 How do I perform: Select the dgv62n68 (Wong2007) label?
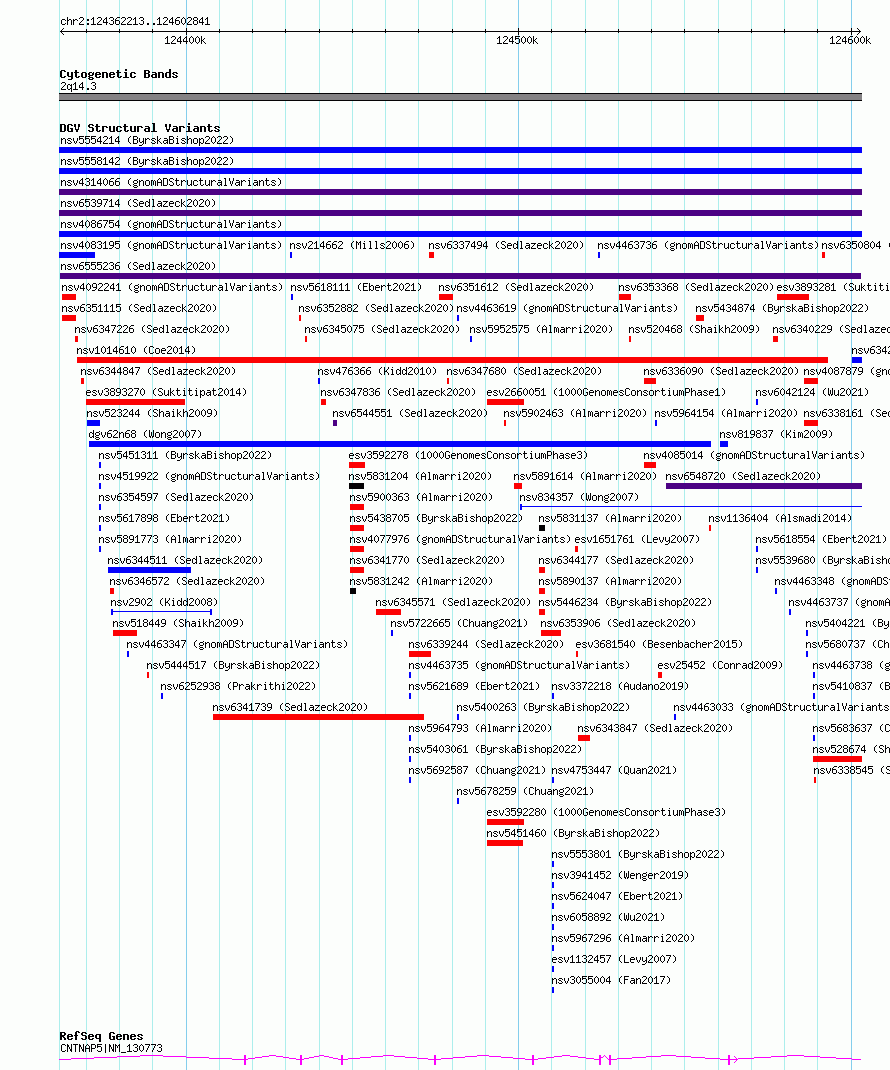145,435
